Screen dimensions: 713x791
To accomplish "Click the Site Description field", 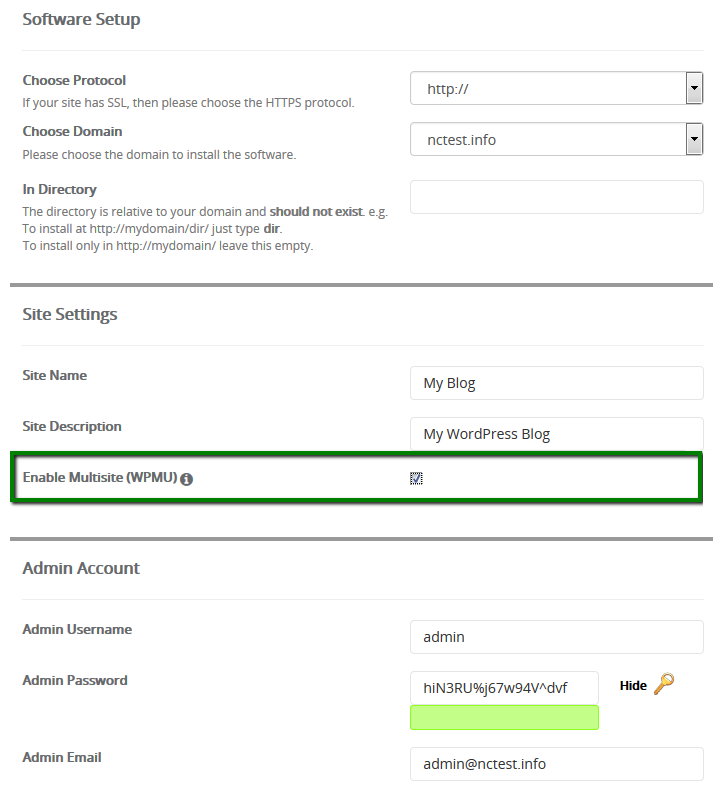I will pyautogui.click(x=557, y=434).
